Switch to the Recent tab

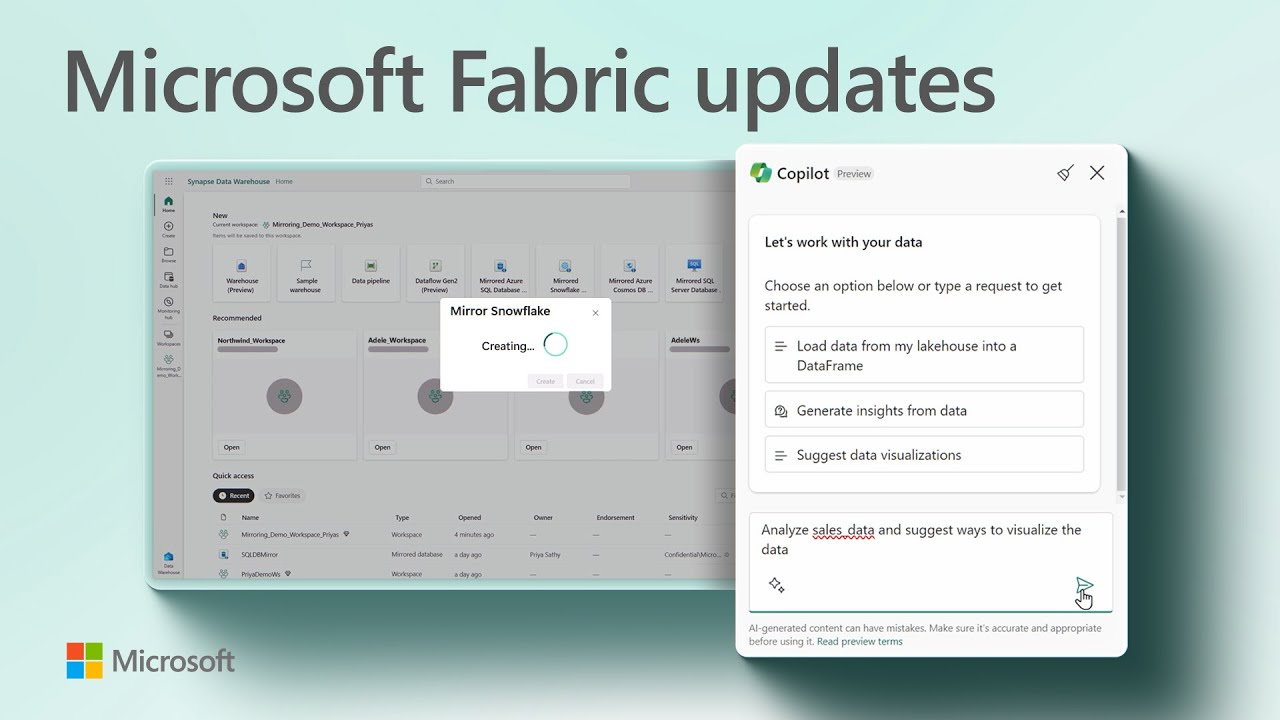234,495
